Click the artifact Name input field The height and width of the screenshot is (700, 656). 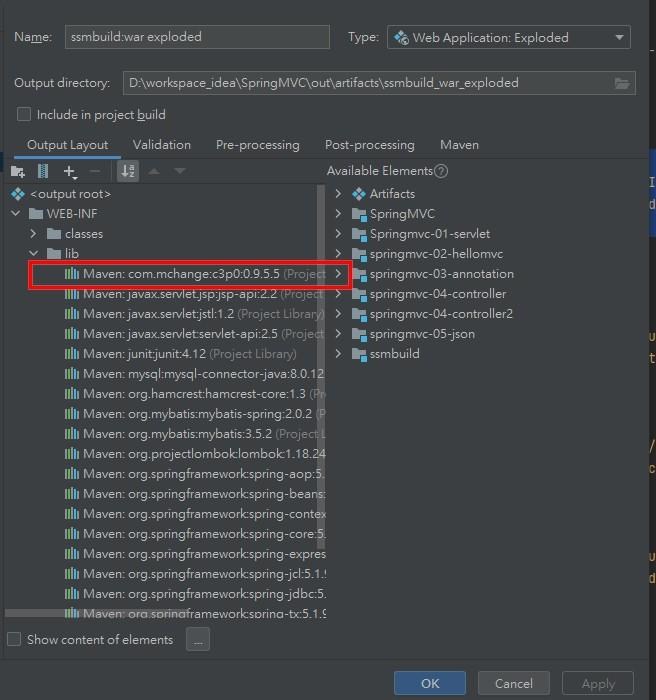tap(197, 37)
